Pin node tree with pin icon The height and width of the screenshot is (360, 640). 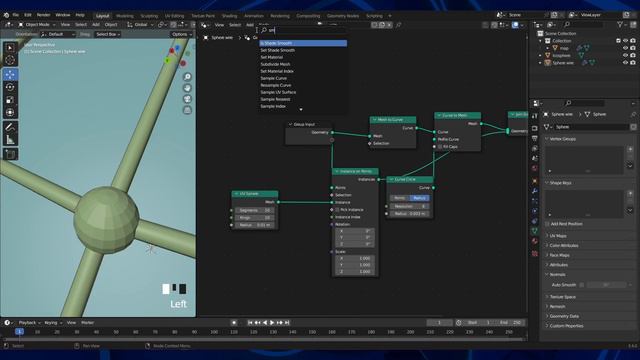398,25
